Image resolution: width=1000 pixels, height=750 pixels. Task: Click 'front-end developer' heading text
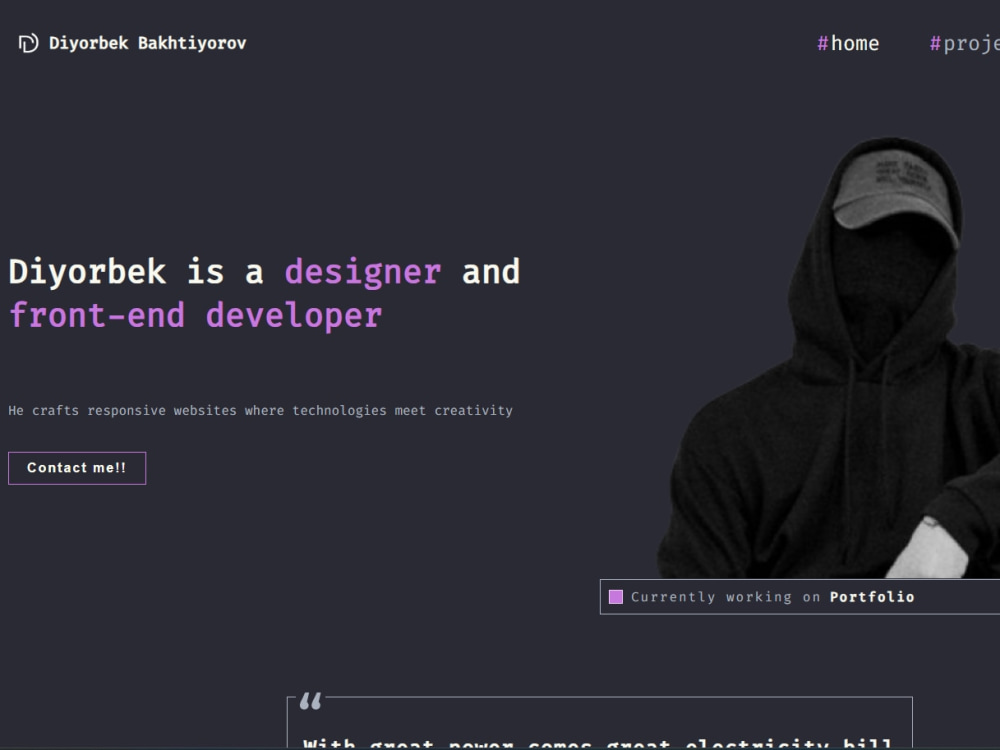tap(196, 316)
